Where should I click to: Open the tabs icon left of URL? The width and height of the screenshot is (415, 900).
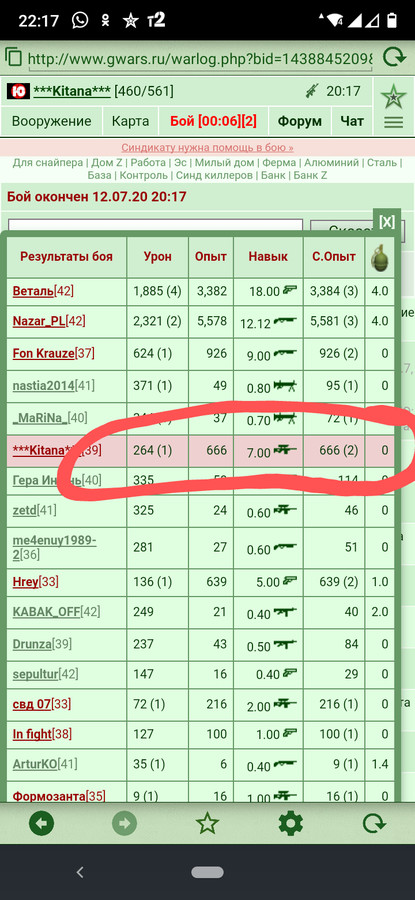click(14, 57)
